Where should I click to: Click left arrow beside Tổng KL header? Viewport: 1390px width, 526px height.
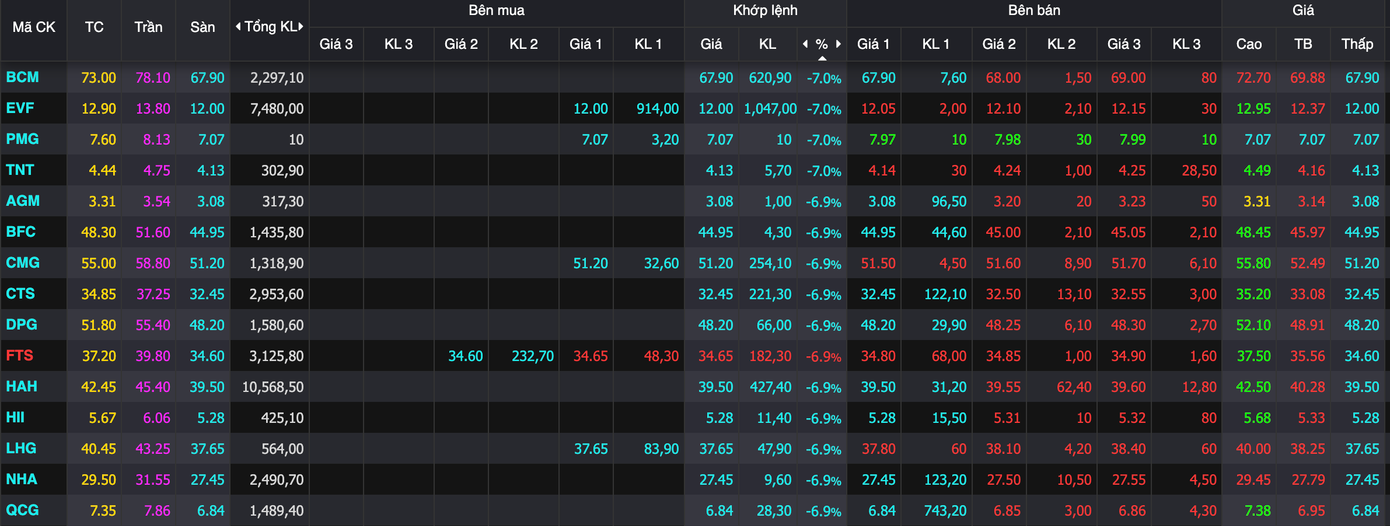(237, 27)
